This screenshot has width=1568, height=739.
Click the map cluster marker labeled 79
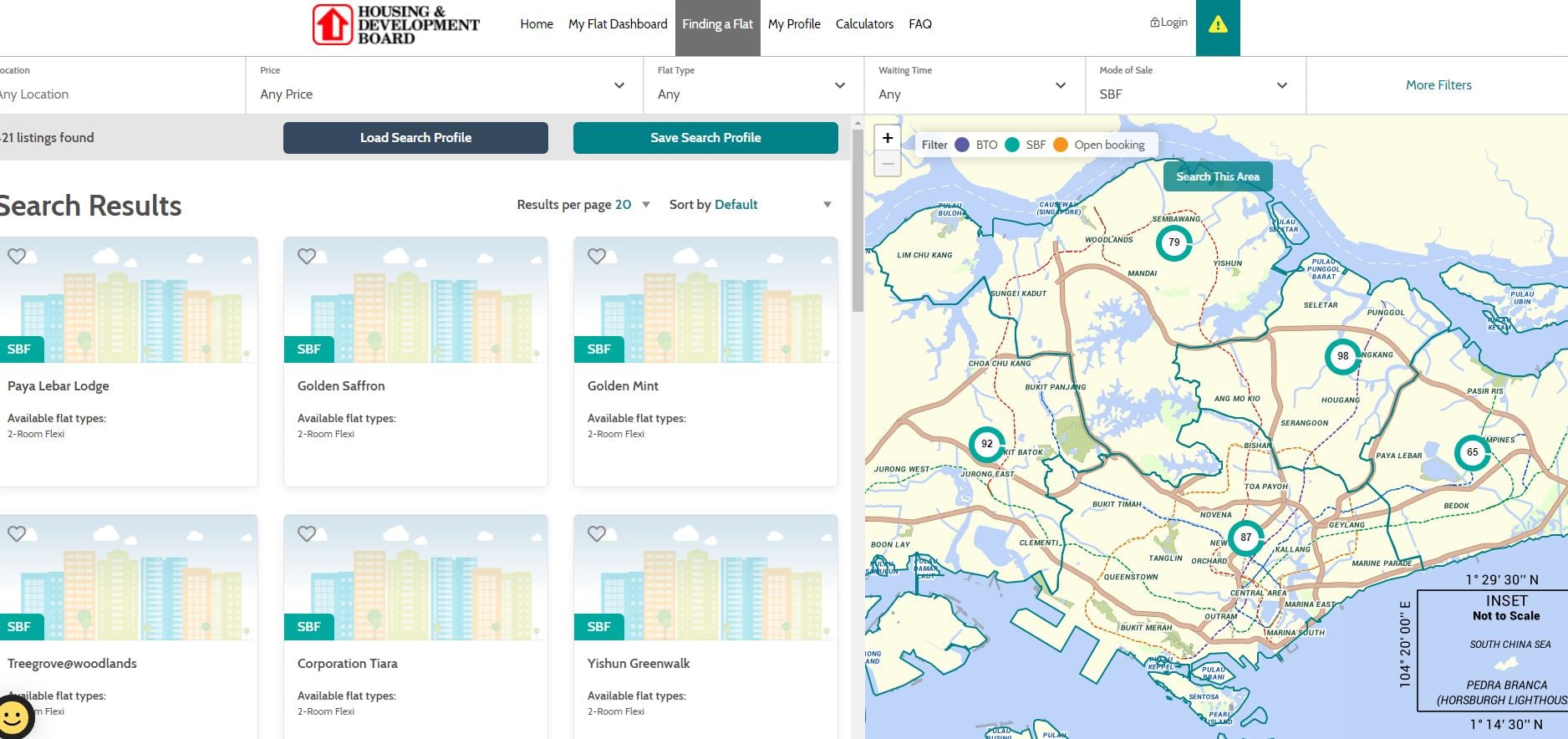[x=1173, y=242]
